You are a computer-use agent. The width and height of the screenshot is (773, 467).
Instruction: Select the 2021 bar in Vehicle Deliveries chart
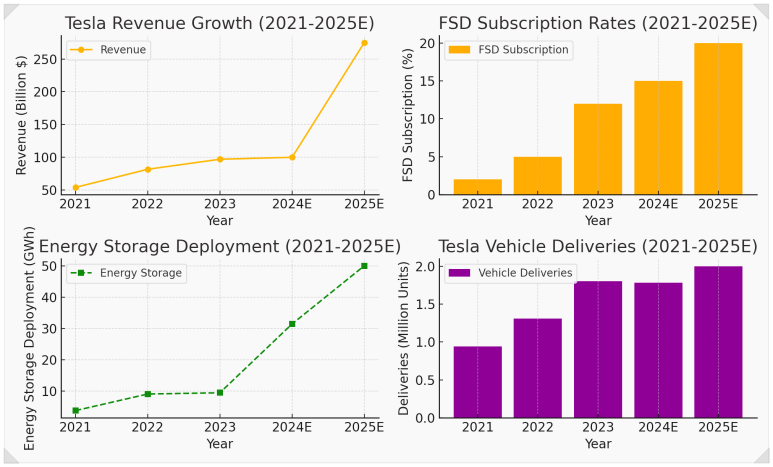pyautogui.click(x=478, y=382)
